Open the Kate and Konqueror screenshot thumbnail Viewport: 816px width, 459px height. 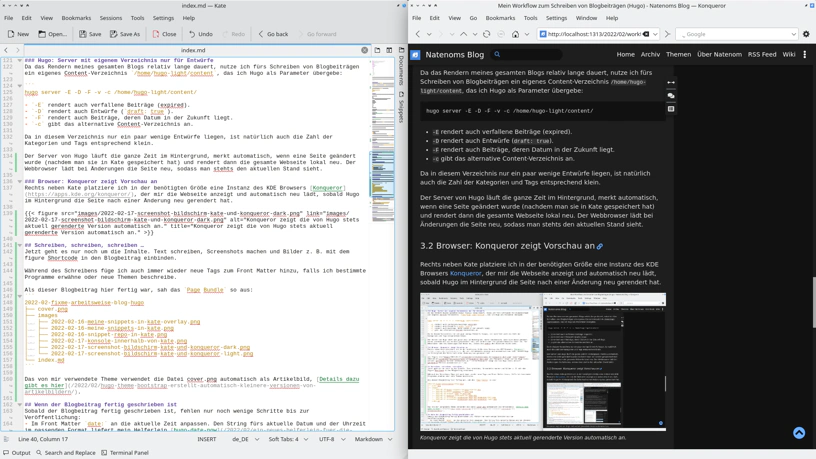tap(543, 362)
